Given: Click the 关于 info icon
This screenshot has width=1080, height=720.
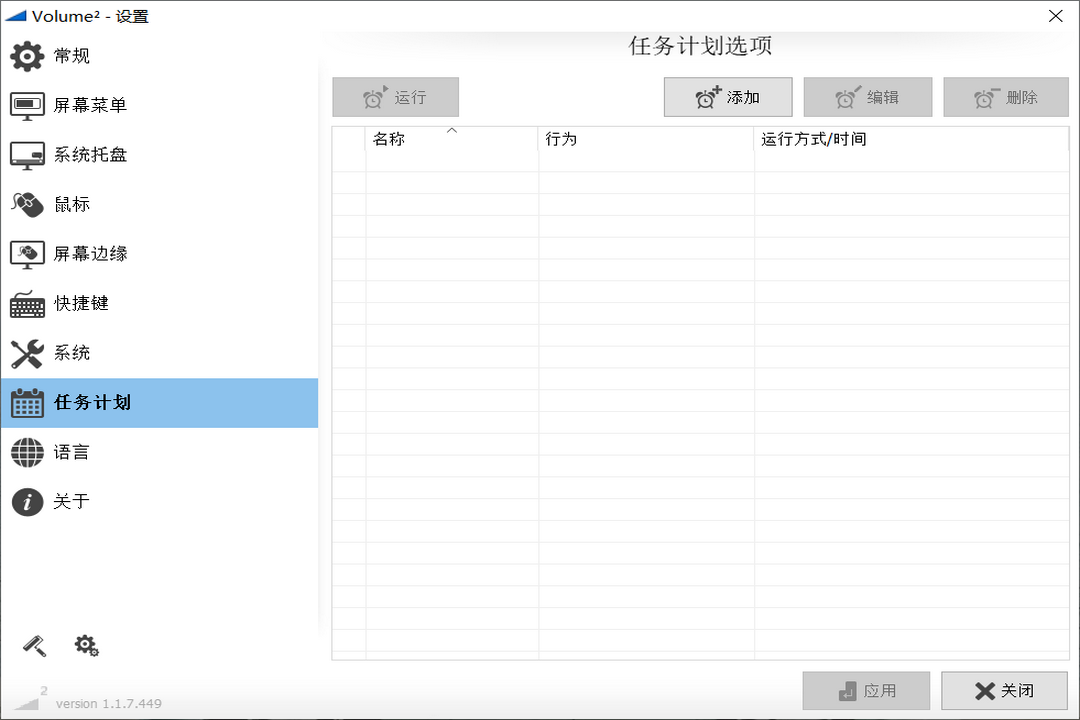Looking at the screenshot, I should [x=25, y=501].
